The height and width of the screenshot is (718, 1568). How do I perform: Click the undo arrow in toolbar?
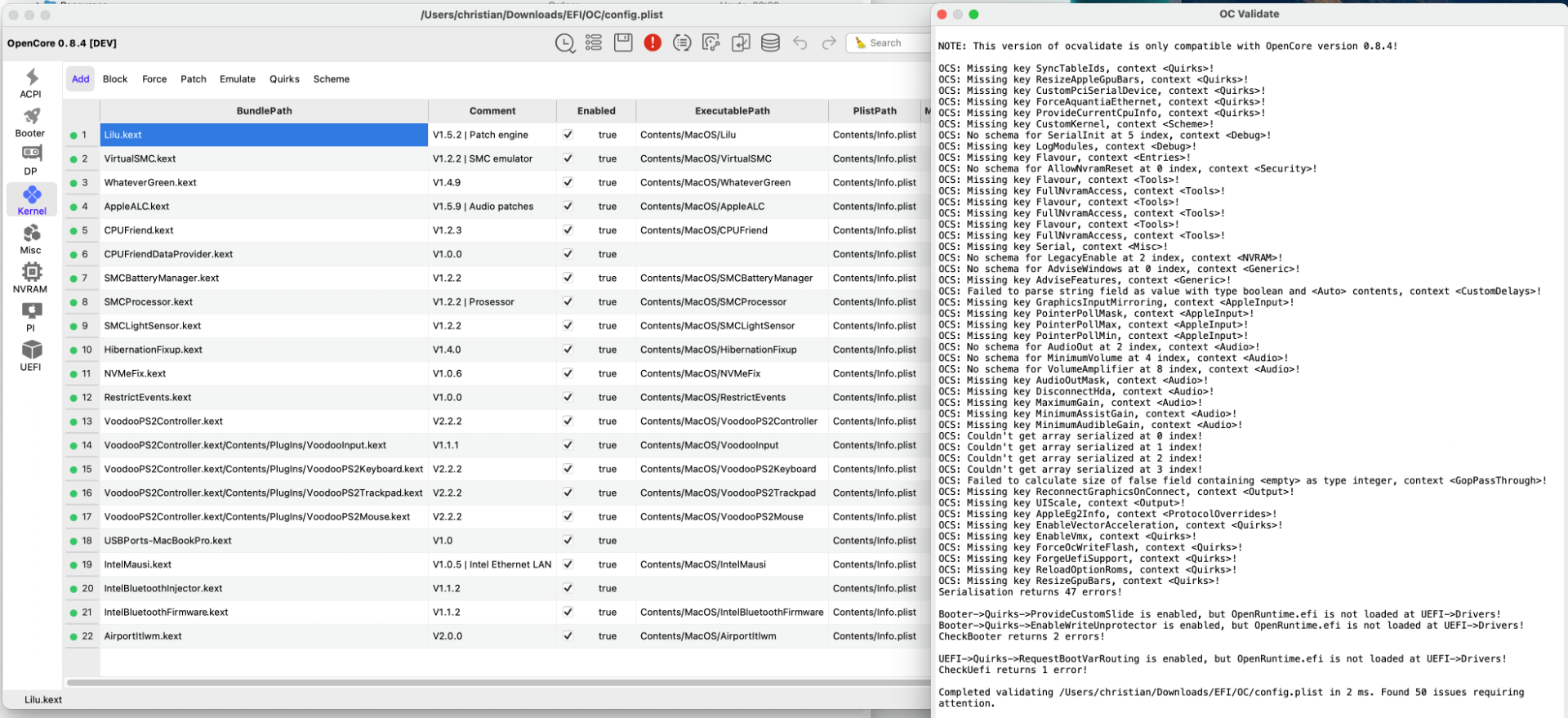coord(800,42)
